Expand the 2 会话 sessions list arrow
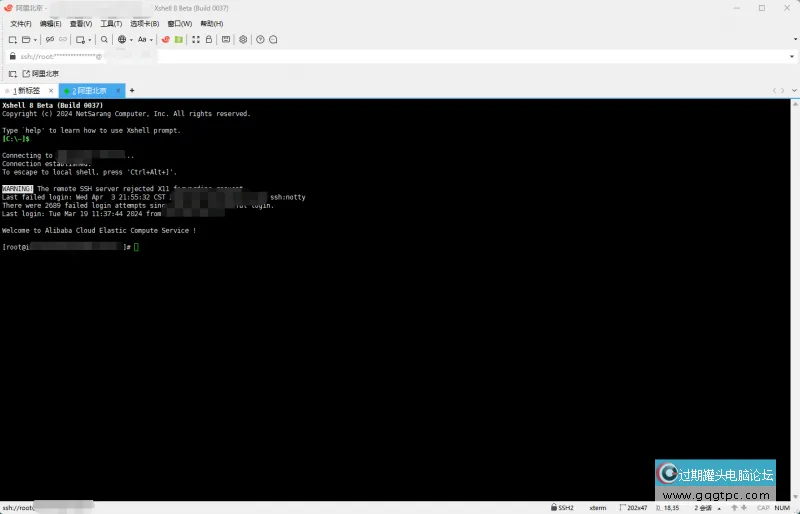The width and height of the screenshot is (800, 514). pos(719,508)
